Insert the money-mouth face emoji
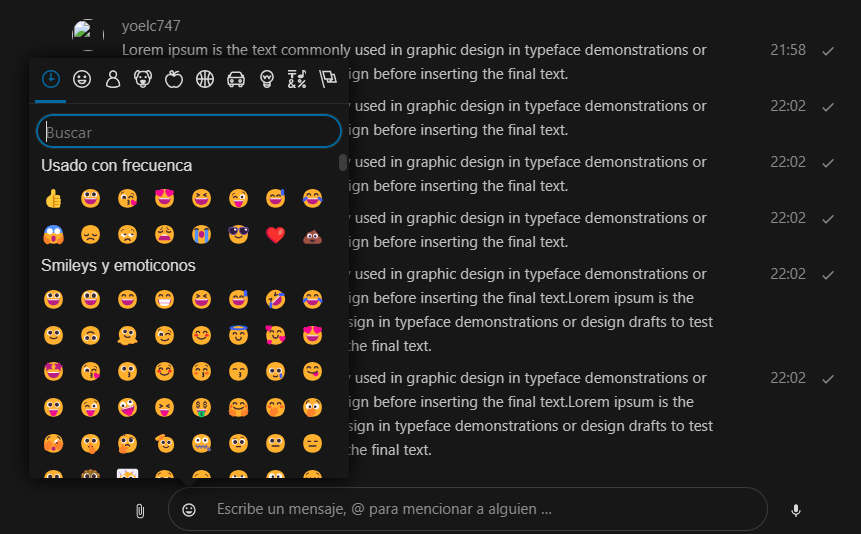Viewport: 861px width, 534px height. [x=202, y=408]
